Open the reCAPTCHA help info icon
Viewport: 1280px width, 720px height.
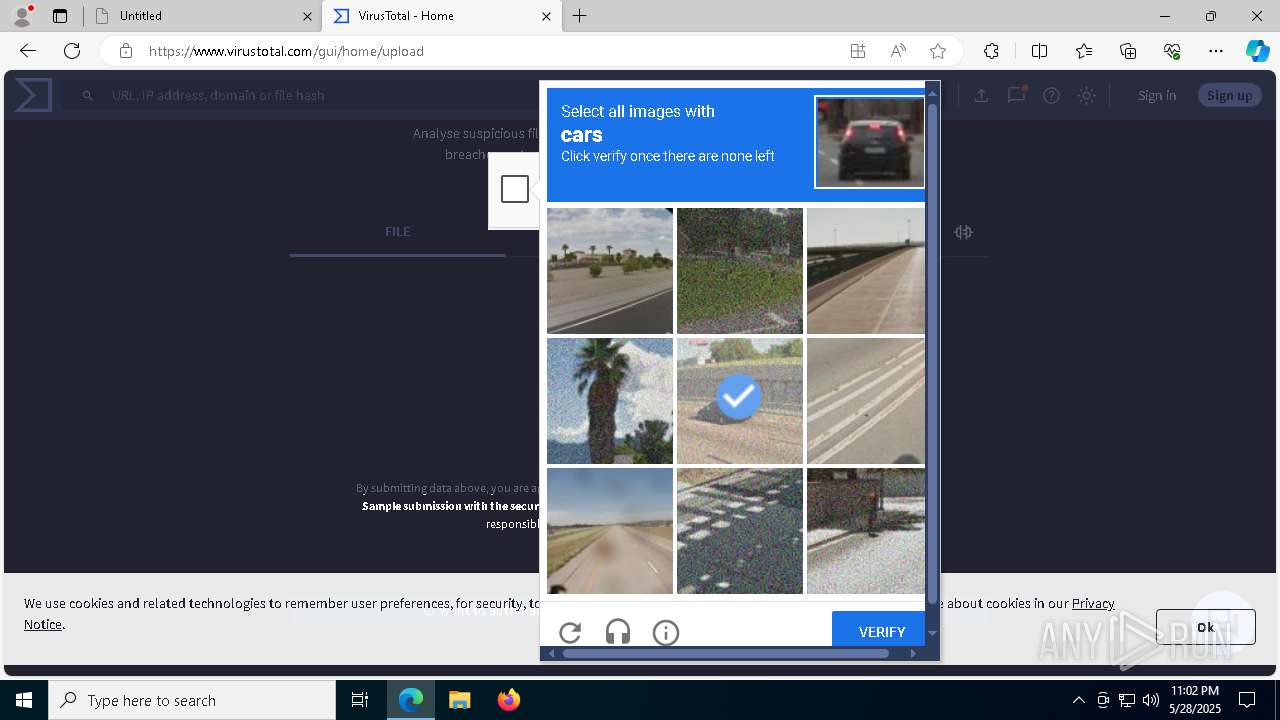click(666, 632)
